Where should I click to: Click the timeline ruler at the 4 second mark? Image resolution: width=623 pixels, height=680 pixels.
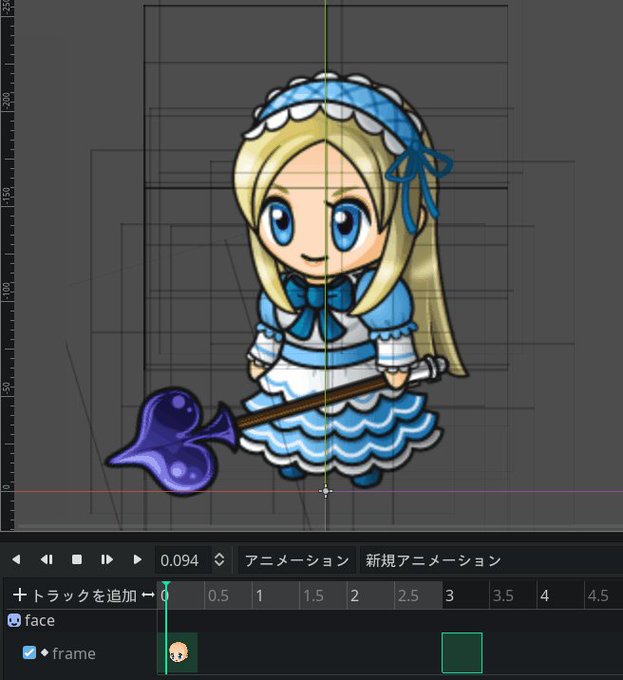(x=544, y=595)
